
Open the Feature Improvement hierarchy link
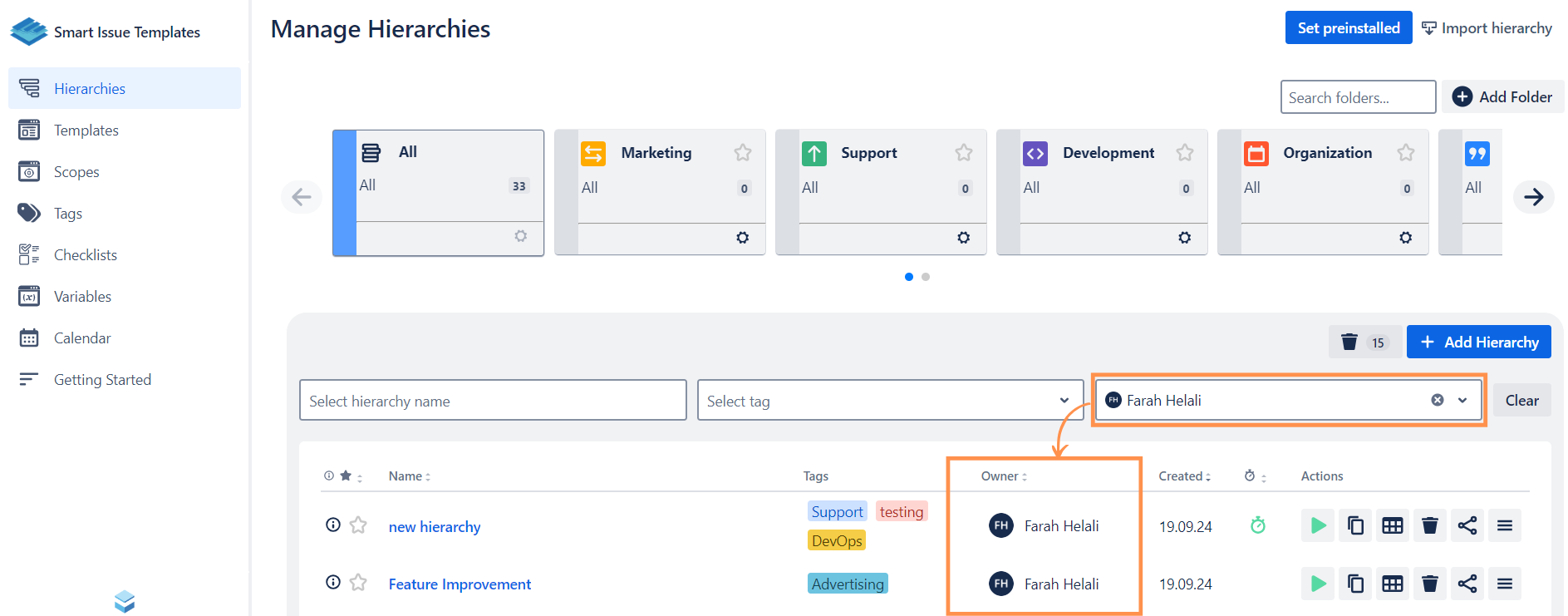click(x=460, y=584)
